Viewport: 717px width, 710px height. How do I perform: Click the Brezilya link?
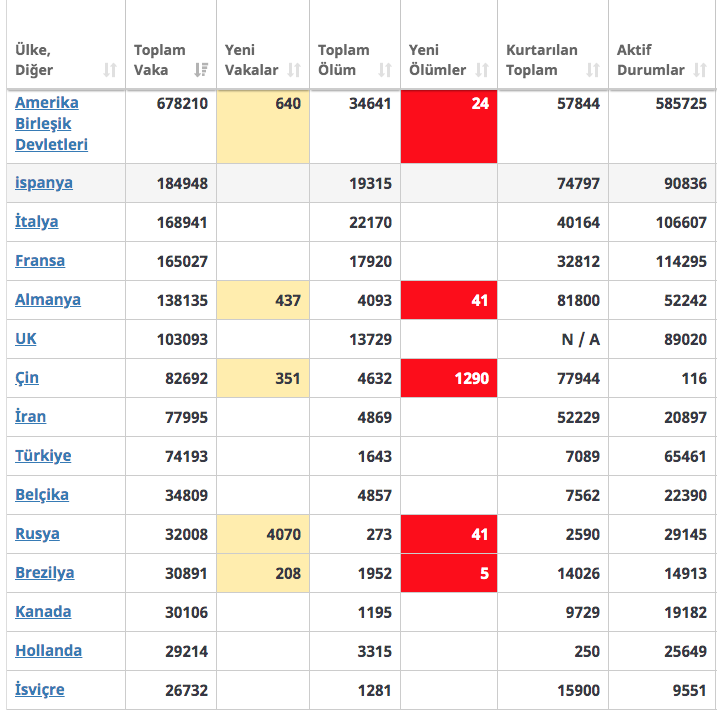point(45,573)
